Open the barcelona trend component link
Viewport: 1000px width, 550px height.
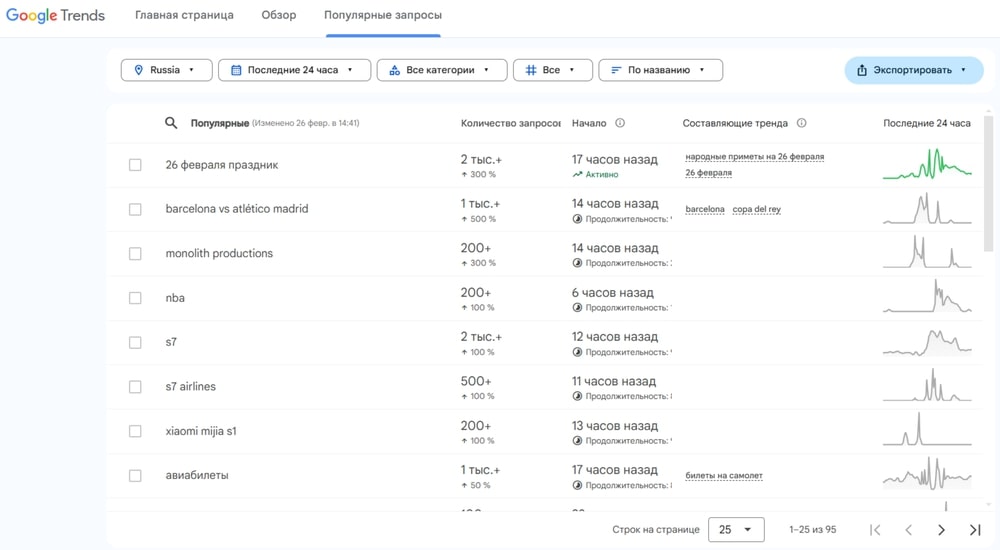click(705, 209)
